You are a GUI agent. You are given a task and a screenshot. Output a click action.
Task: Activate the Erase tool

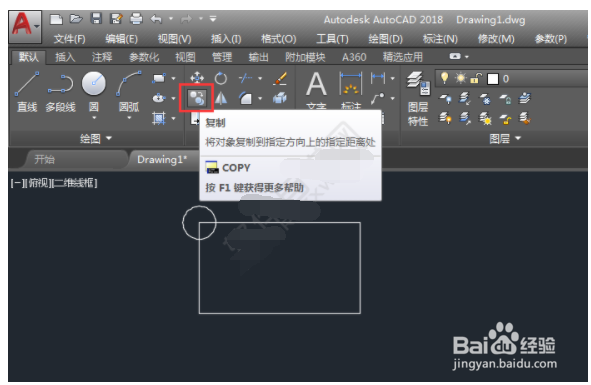point(280,78)
